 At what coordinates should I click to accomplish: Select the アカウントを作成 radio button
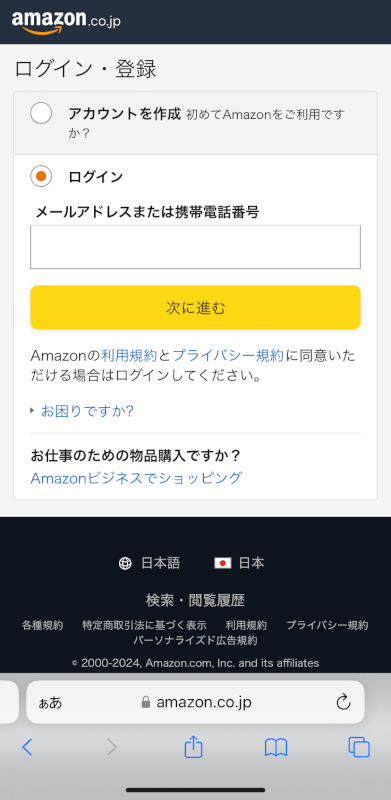pyautogui.click(x=41, y=113)
